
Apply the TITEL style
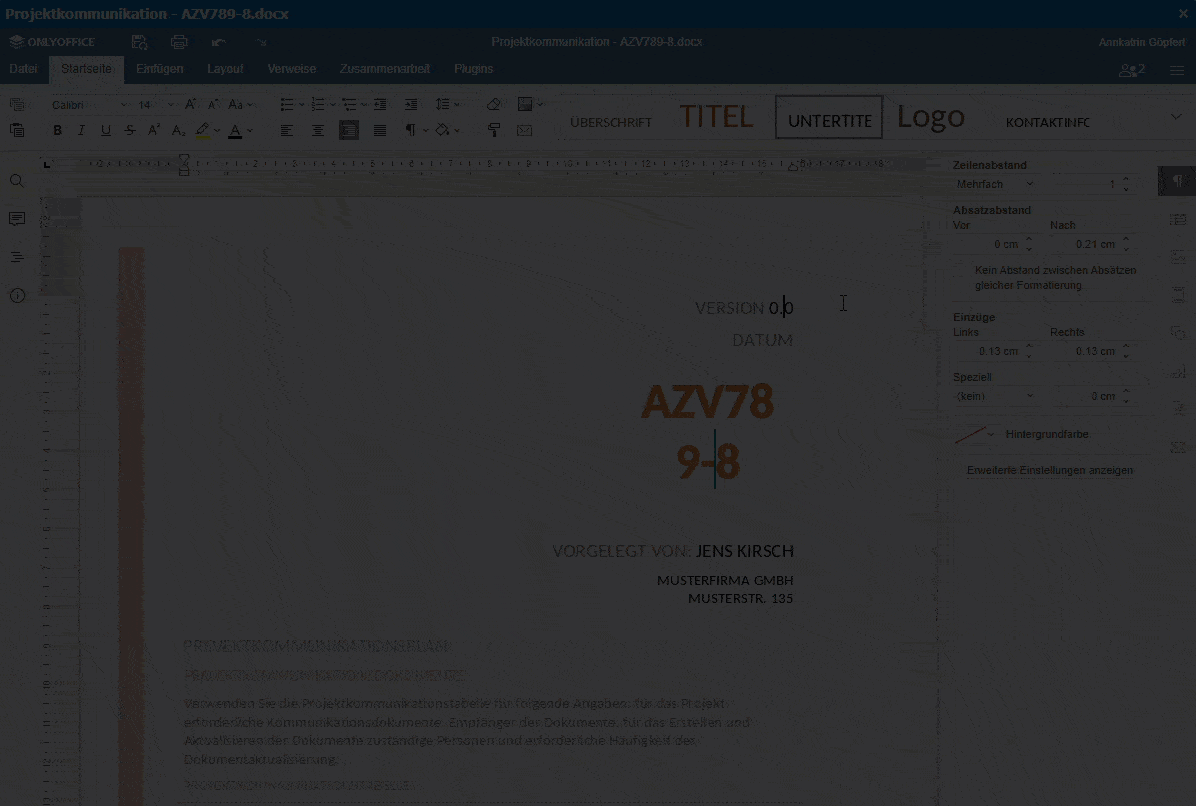click(x=716, y=118)
